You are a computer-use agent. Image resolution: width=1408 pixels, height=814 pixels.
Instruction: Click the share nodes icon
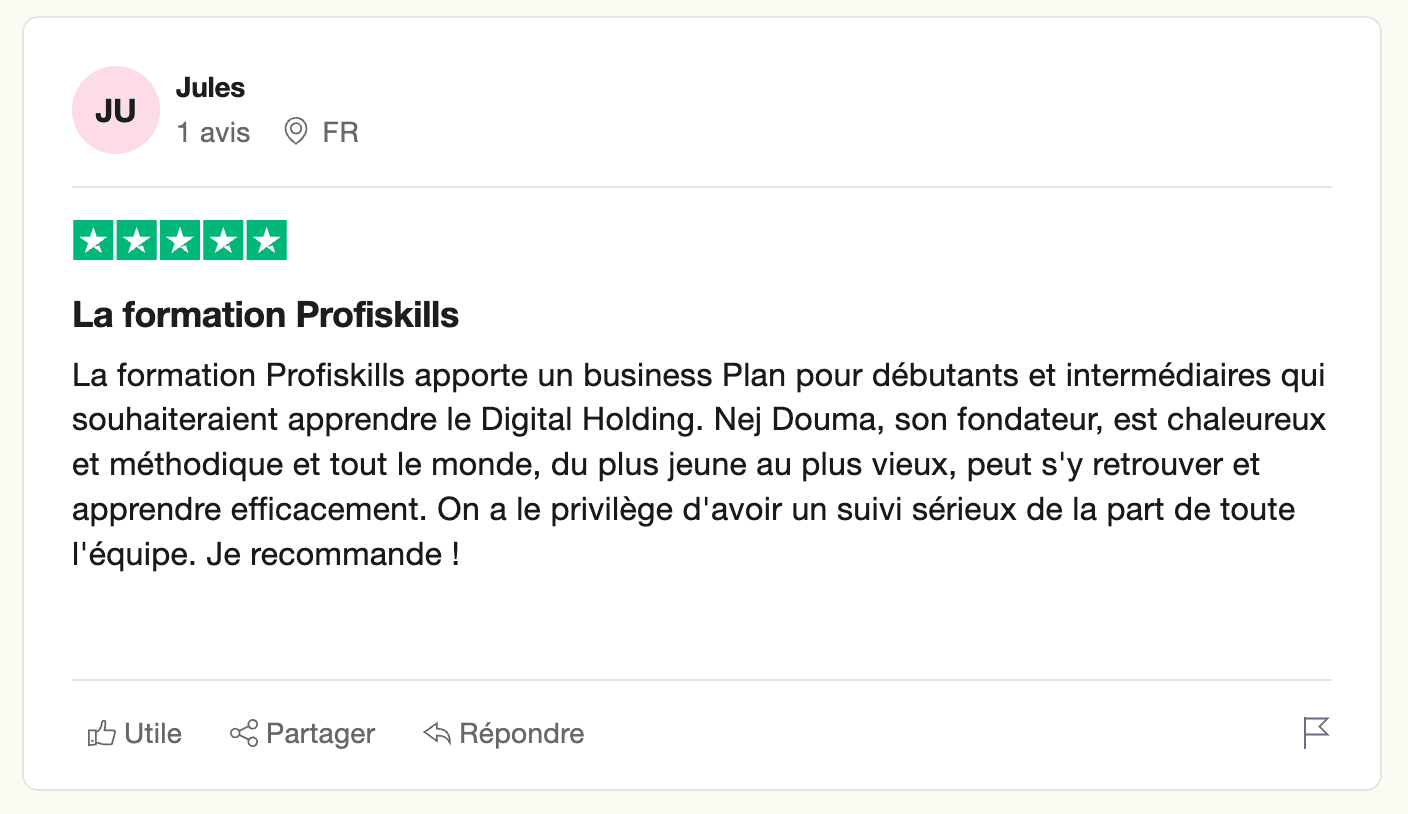tap(244, 734)
